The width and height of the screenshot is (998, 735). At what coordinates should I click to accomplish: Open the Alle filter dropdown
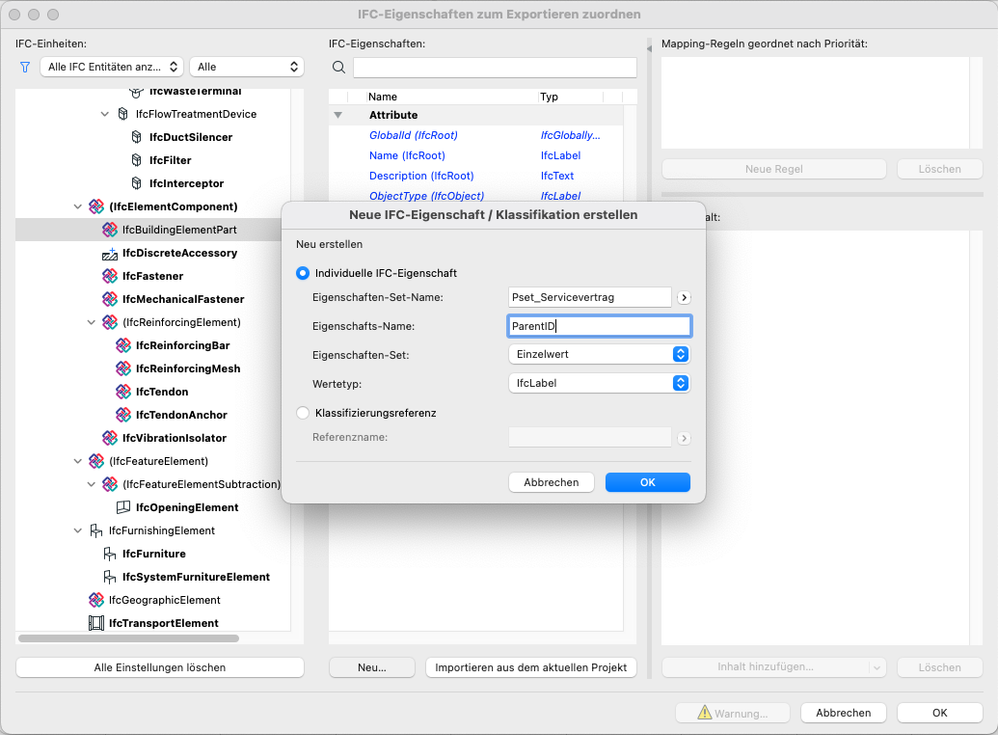click(247, 67)
